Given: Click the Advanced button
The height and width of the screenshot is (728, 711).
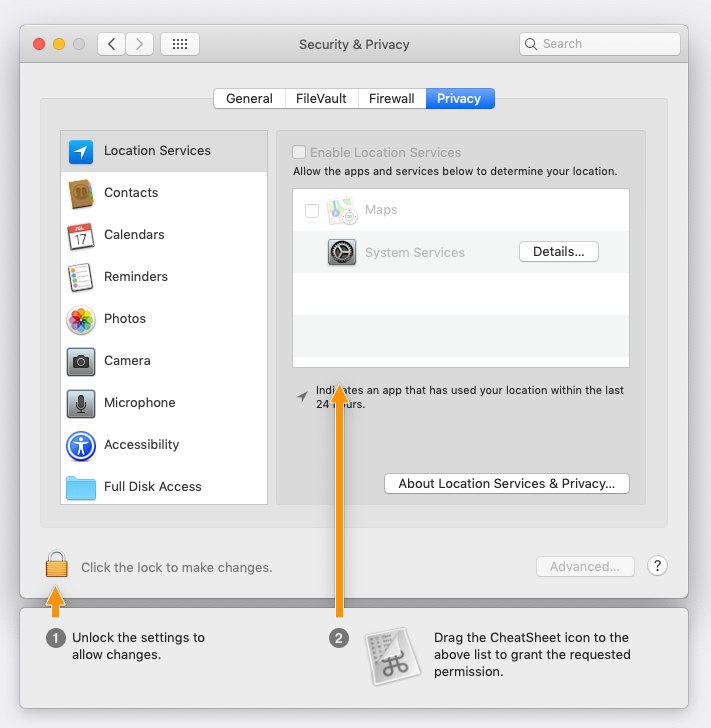Looking at the screenshot, I should [x=585, y=566].
